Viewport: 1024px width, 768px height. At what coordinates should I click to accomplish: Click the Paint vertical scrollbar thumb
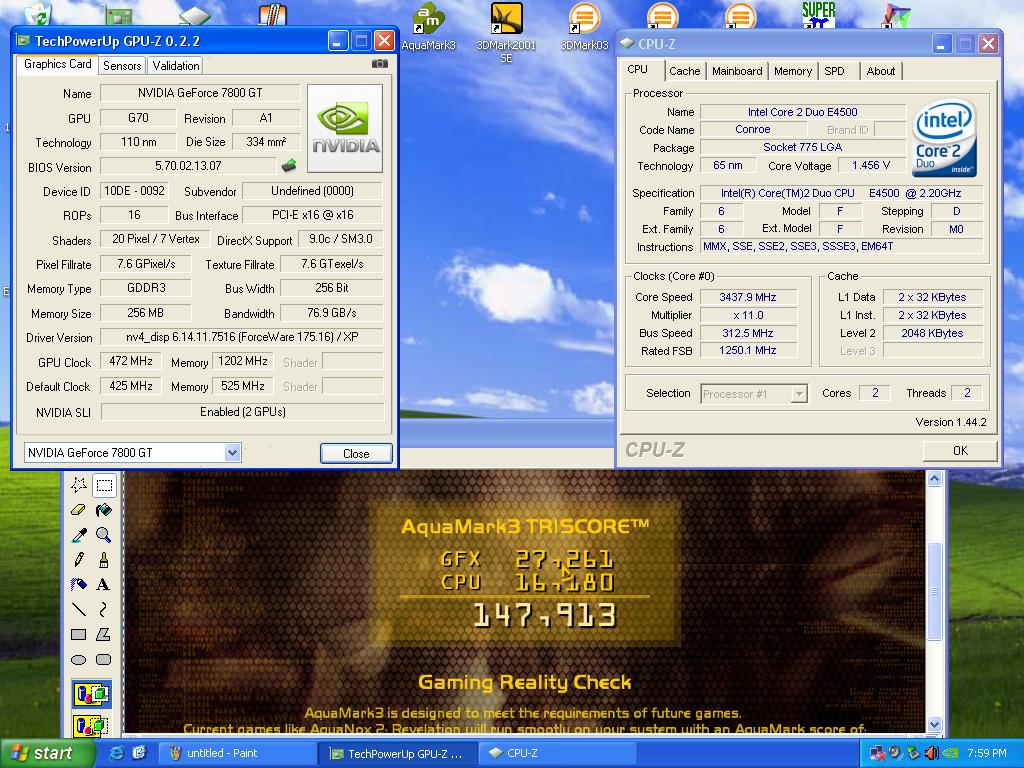point(935,591)
